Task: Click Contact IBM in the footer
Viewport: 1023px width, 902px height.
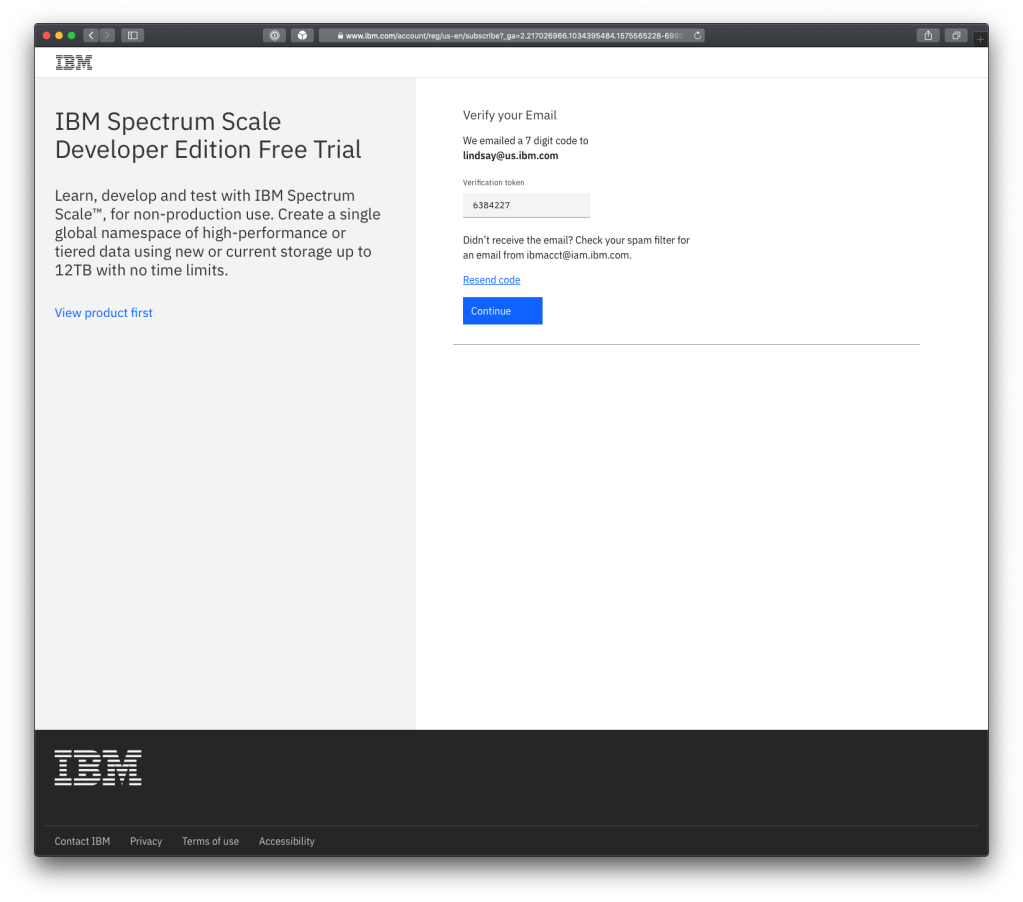Action: [x=82, y=841]
